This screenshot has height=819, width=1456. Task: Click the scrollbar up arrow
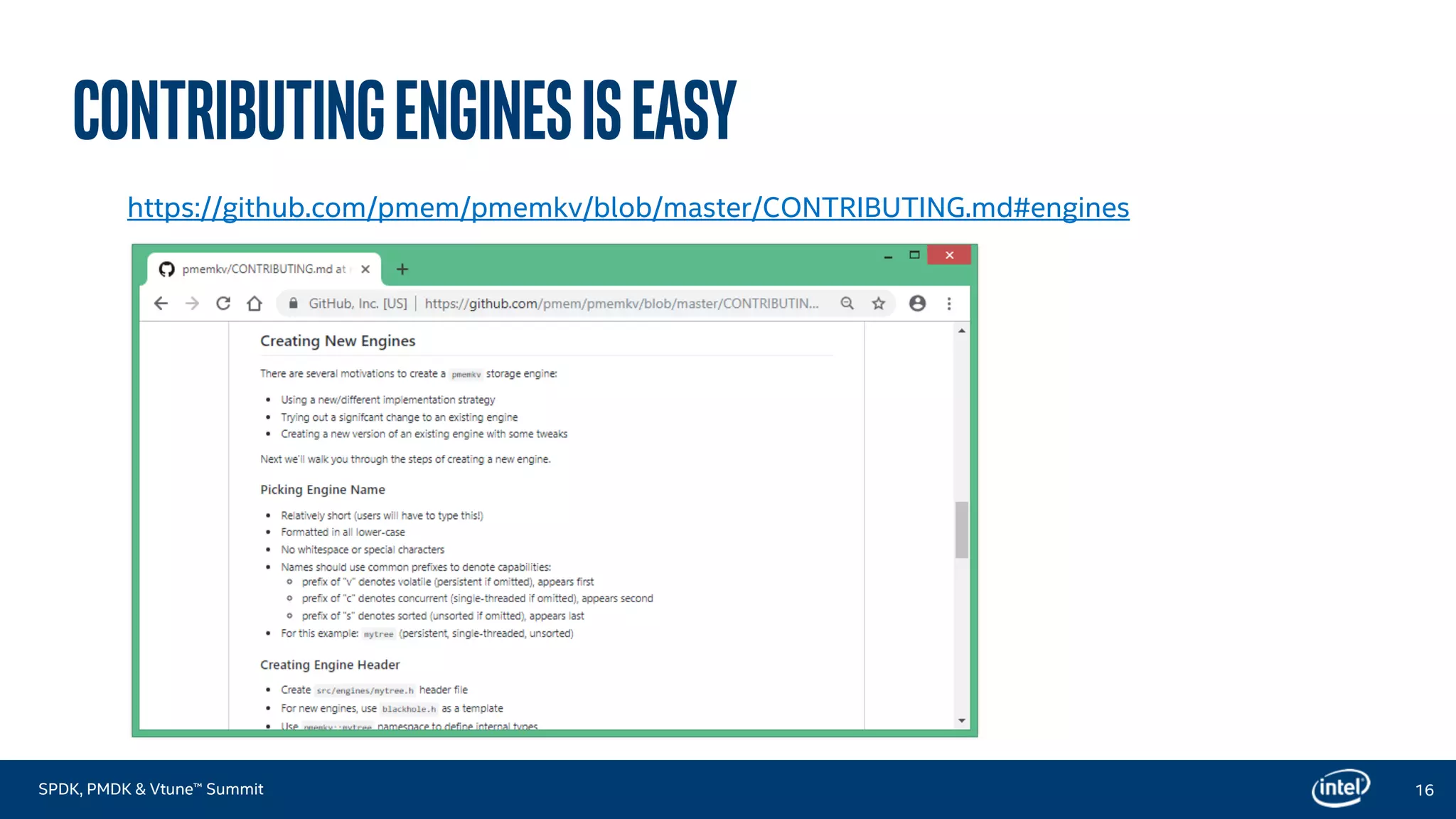(x=962, y=331)
